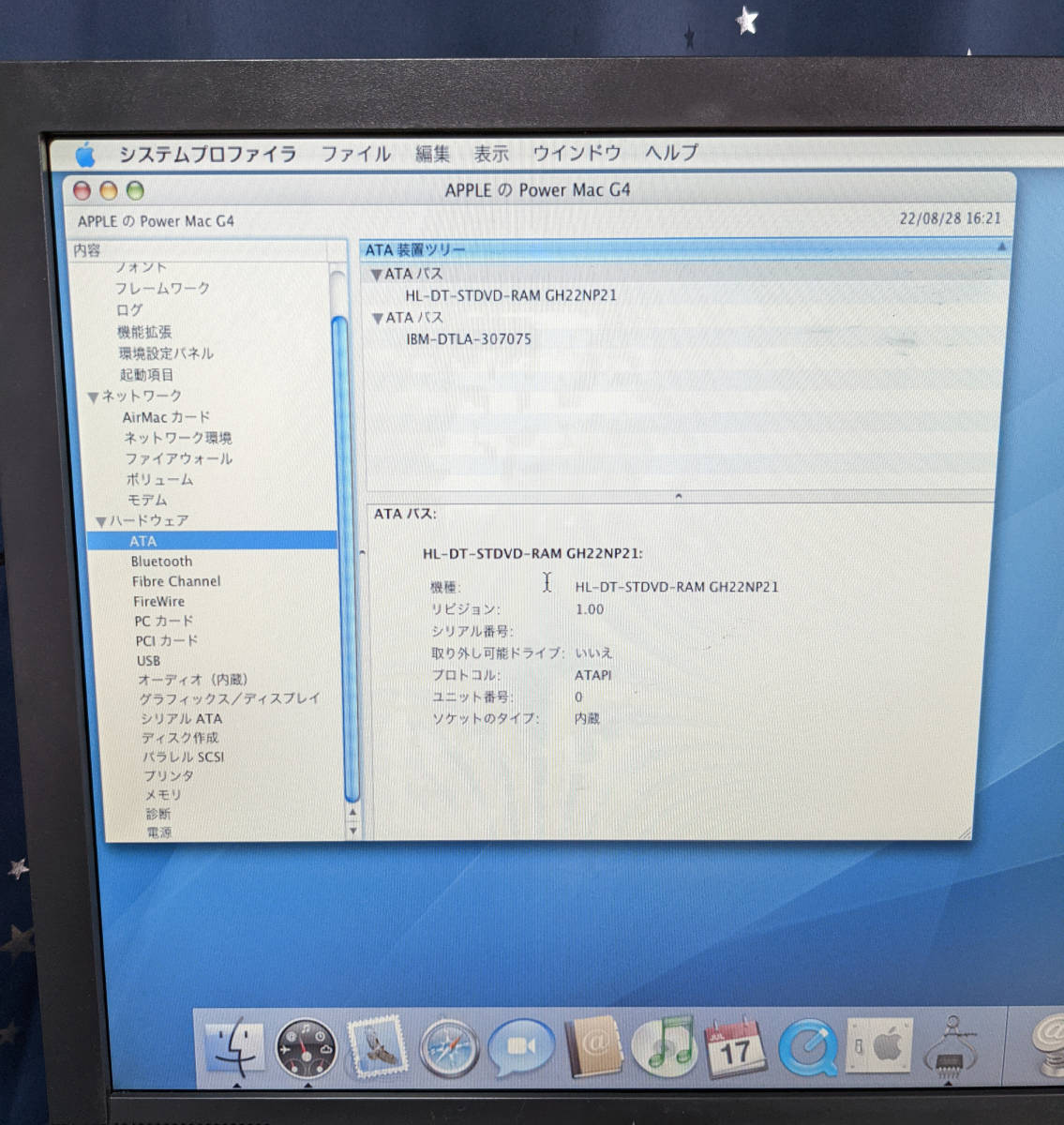Select パラレル SCSI in hardware list

click(183, 757)
